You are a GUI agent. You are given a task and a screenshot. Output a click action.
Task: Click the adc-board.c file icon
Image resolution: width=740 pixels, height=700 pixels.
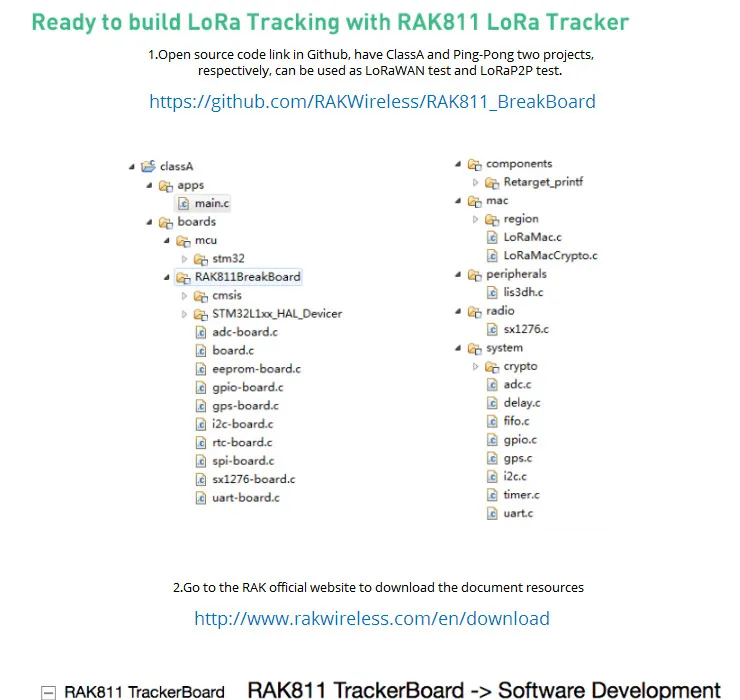(201, 333)
